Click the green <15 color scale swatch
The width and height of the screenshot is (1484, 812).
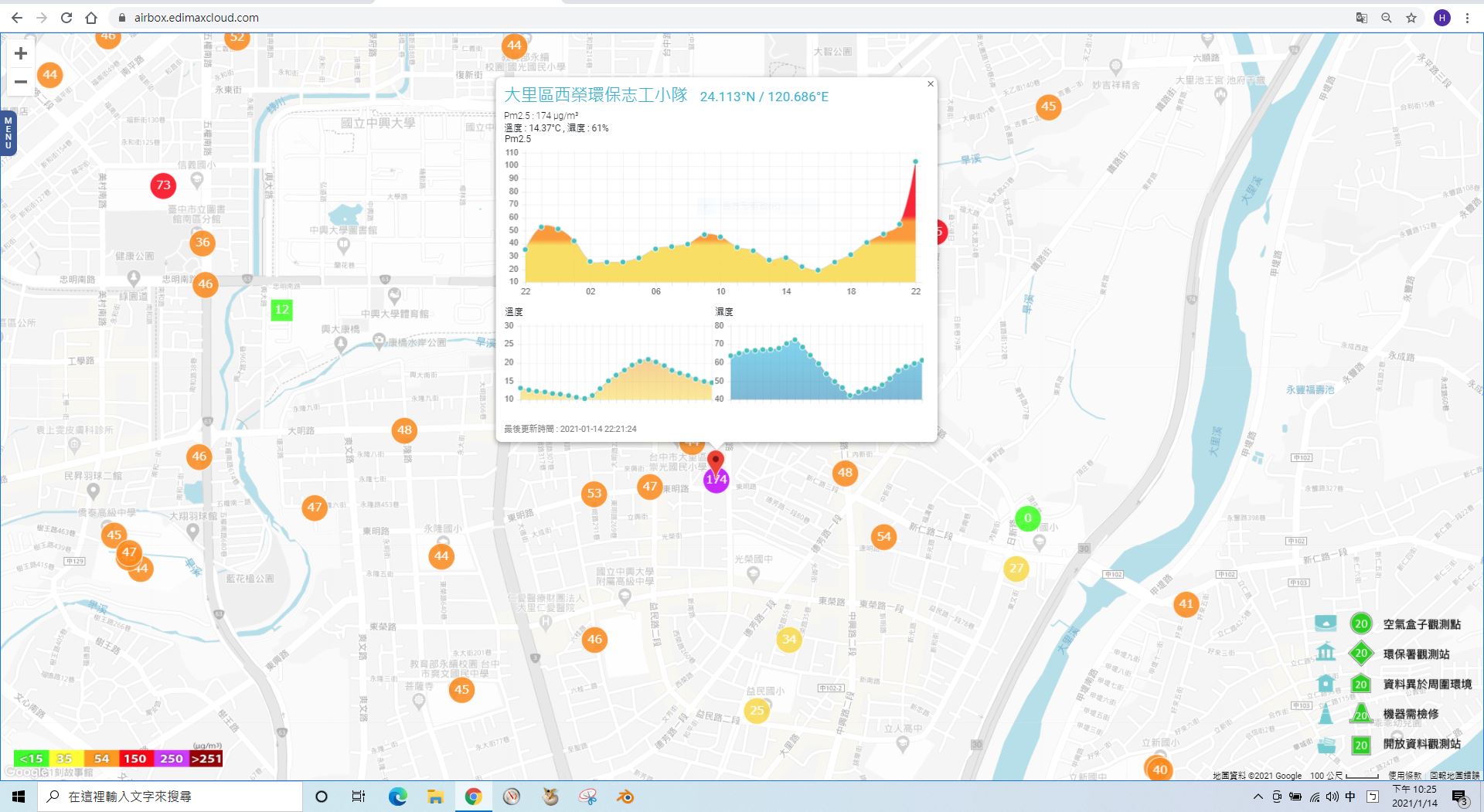pos(32,759)
